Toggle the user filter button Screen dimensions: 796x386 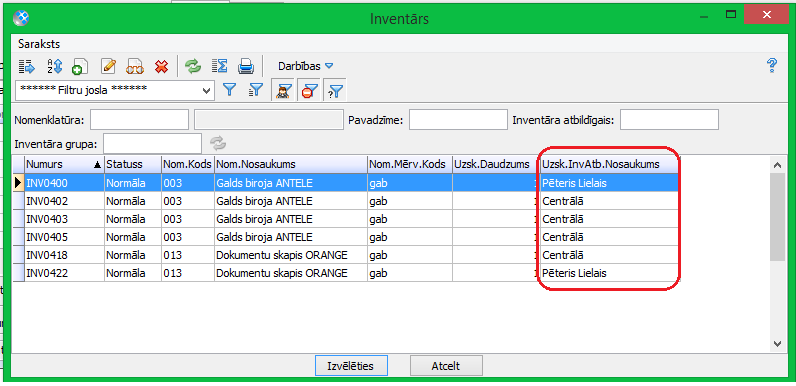coord(281,91)
